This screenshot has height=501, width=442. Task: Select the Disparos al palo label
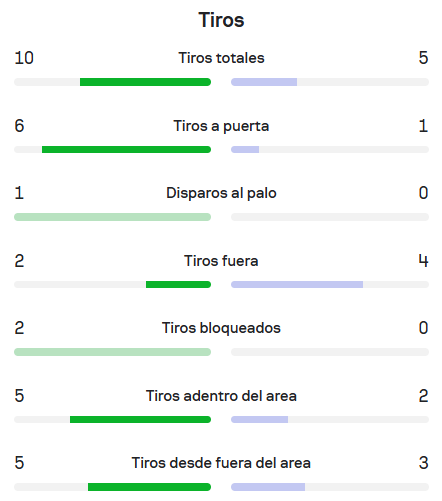(221, 193)
